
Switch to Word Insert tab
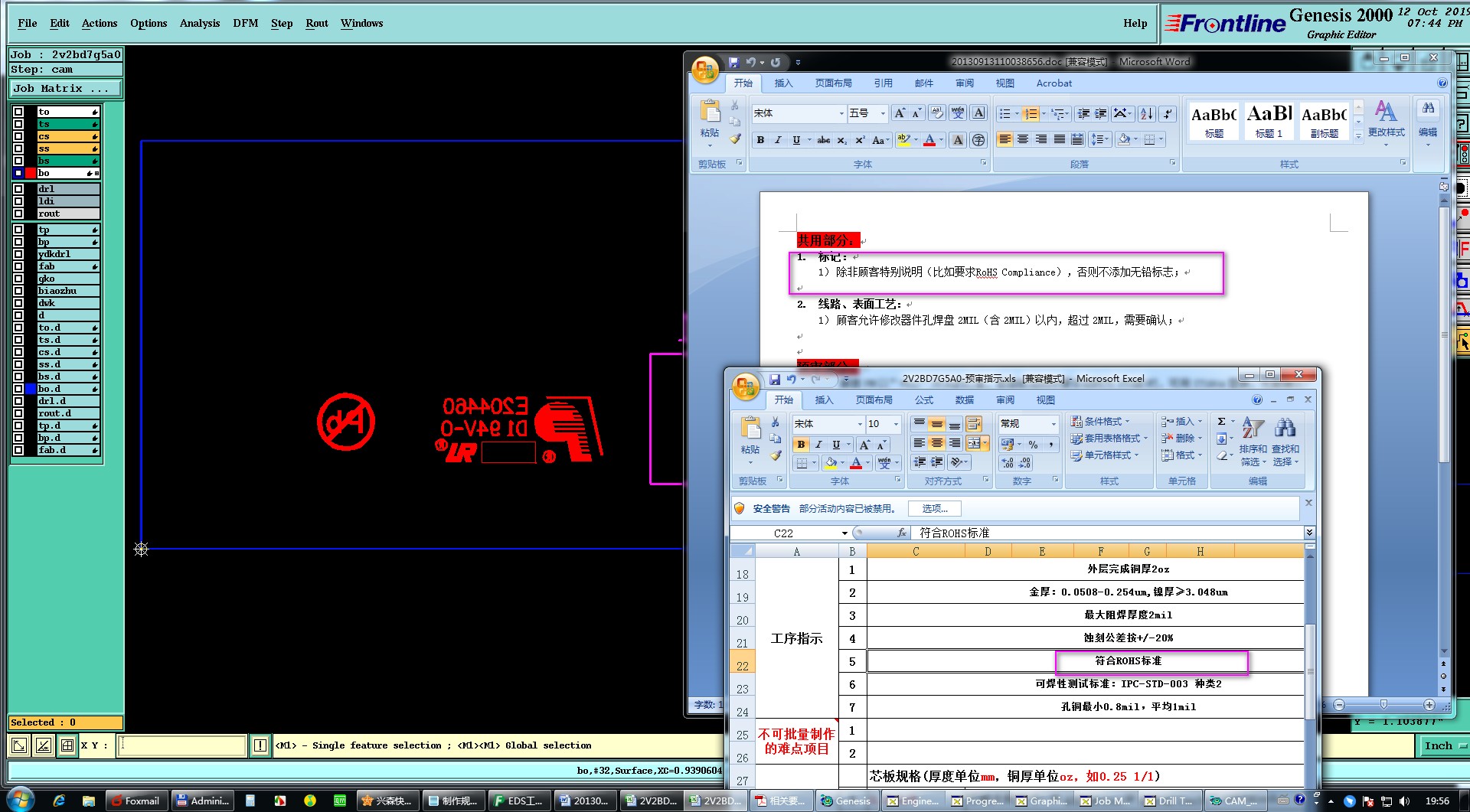point(783,83)
